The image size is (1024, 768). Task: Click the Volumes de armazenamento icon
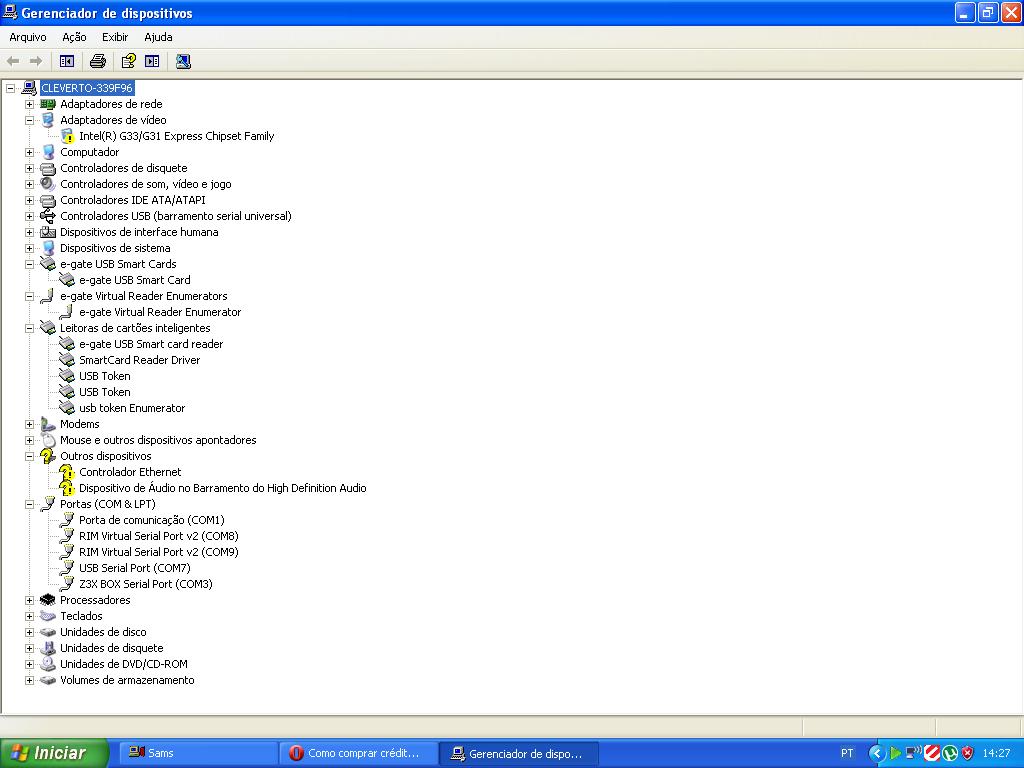click(48, 680)
